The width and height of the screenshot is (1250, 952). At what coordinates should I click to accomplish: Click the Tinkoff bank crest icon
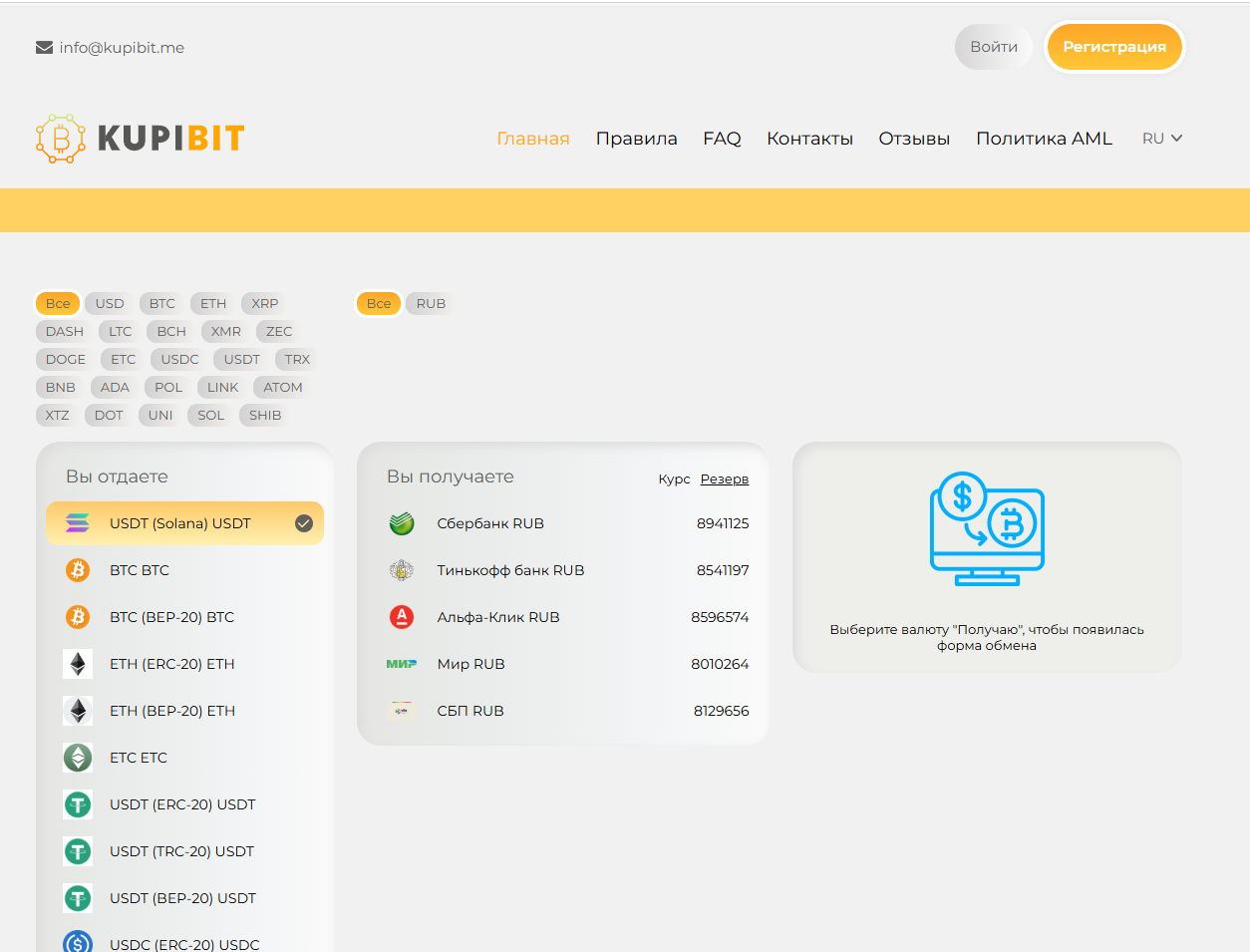pyautogui.click(x=402, y=570)
